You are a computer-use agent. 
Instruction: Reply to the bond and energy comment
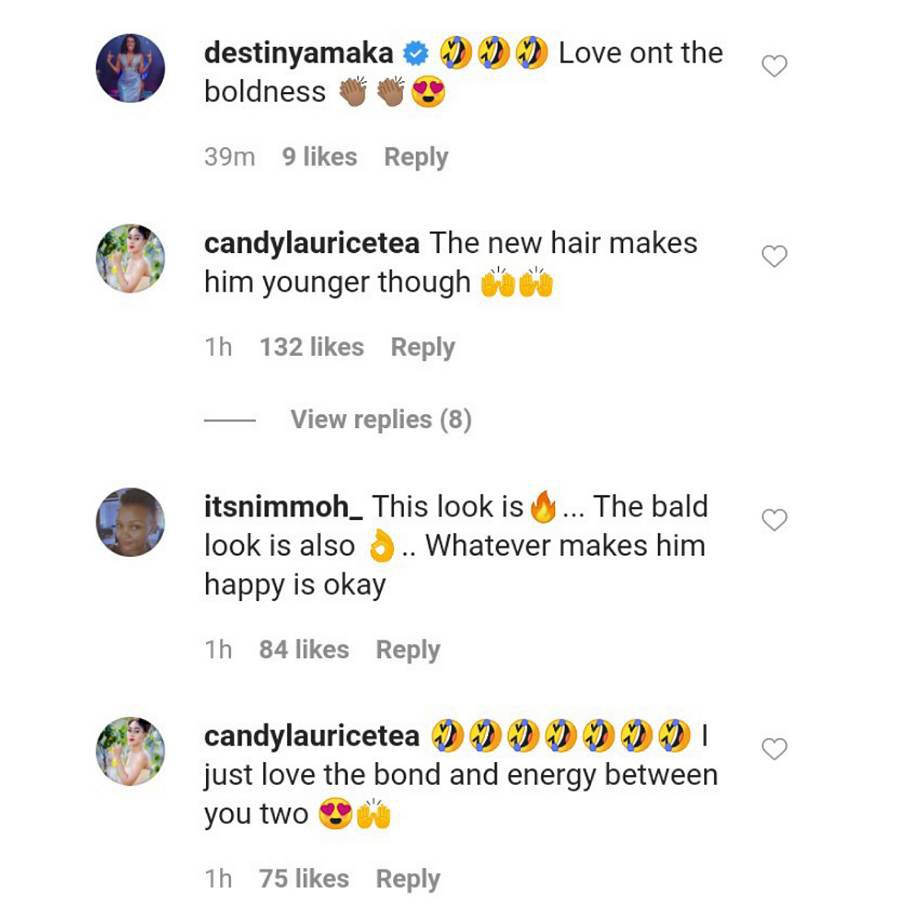pyautogui.click(x=408, y=878)
